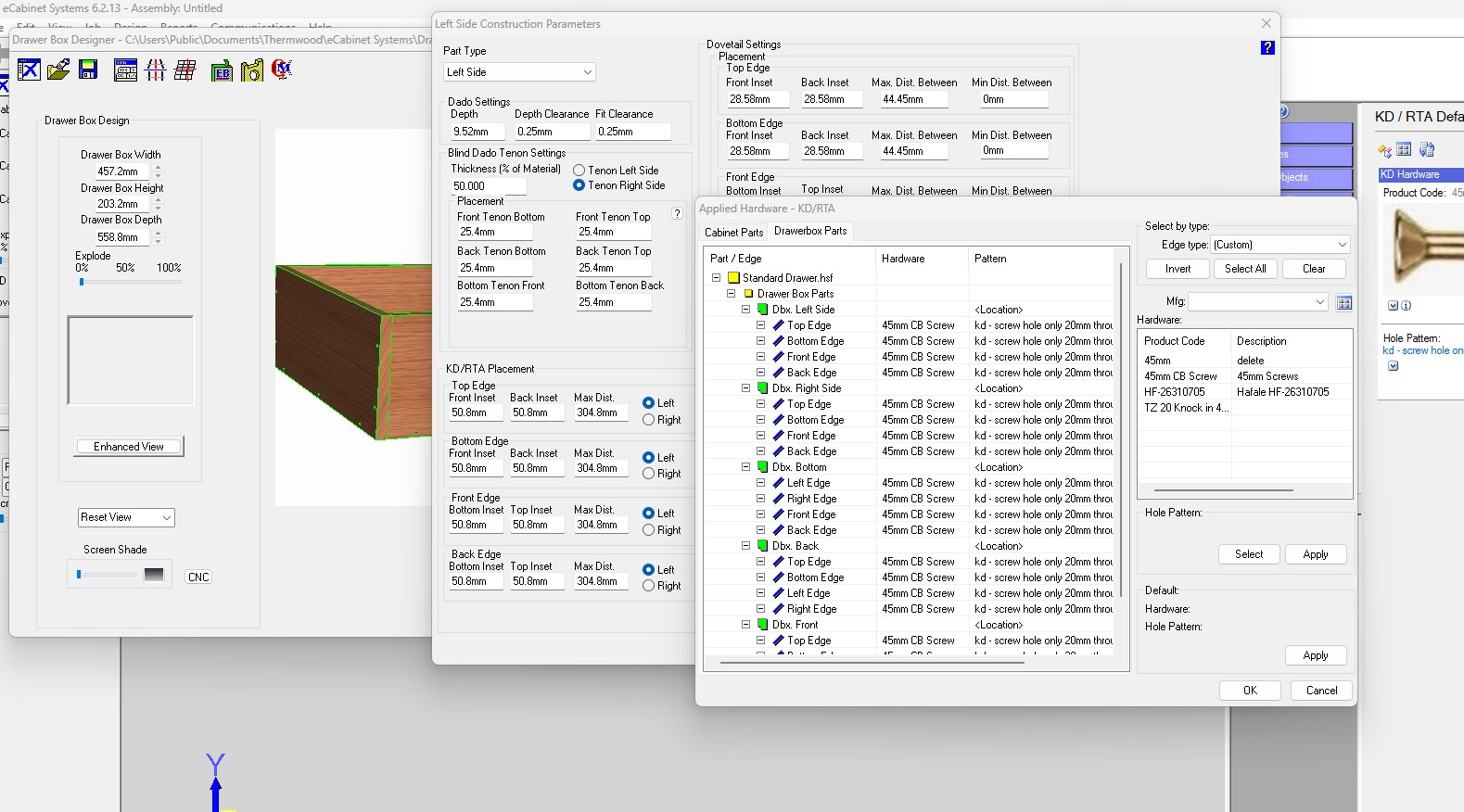
Task: Choose Right for Top Edge KD/RTA placement
Action: click(649, 420)
